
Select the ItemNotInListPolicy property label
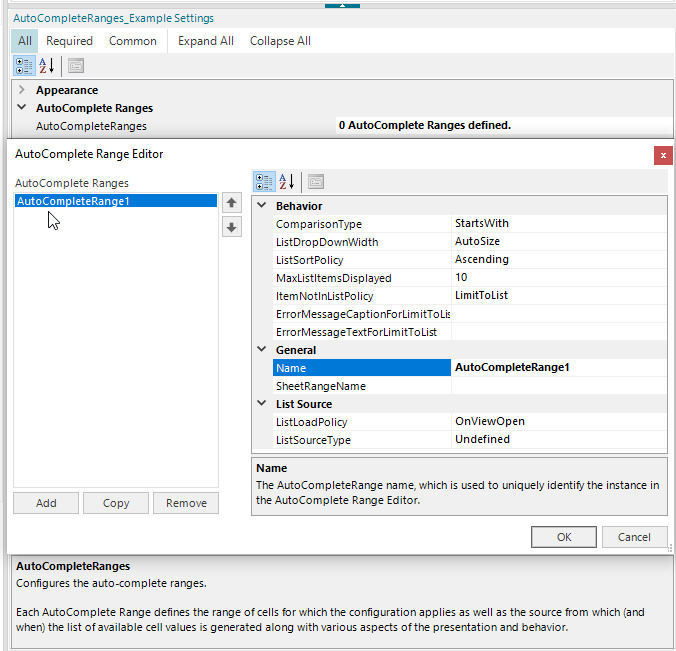click(x=324, y=296)
